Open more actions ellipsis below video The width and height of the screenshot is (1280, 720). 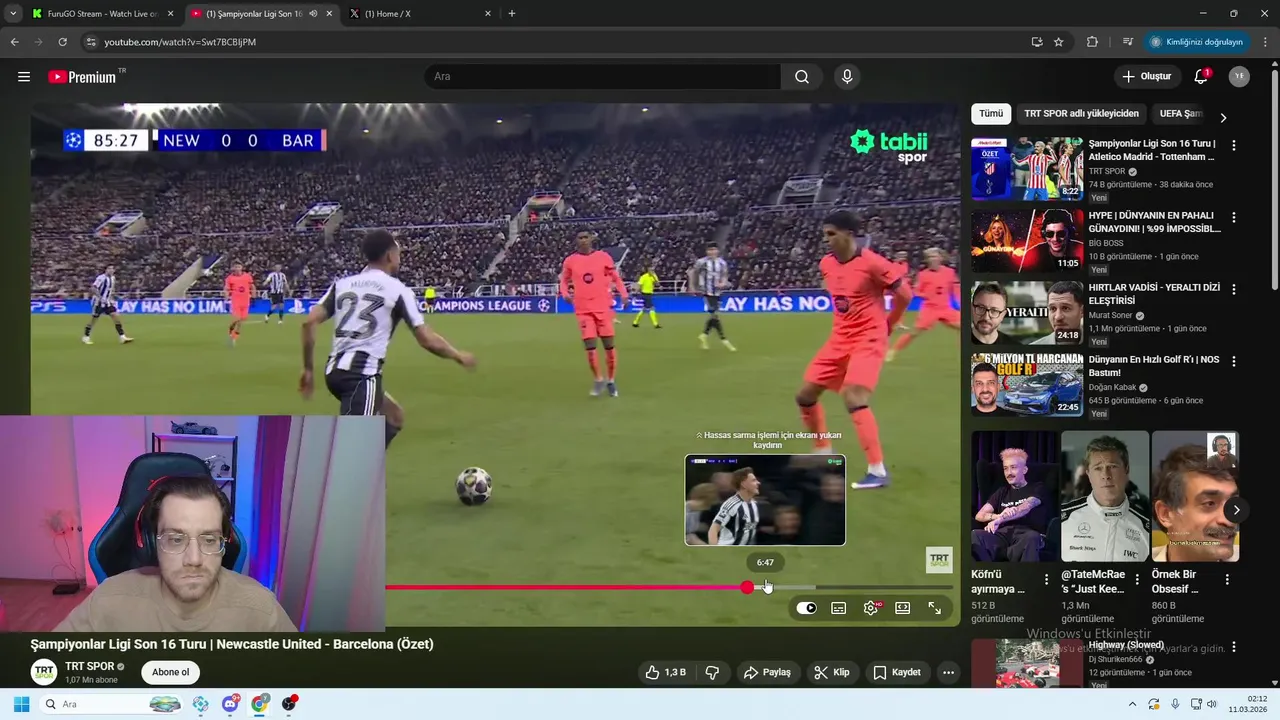pyautogui.click(x=948, y=672)
